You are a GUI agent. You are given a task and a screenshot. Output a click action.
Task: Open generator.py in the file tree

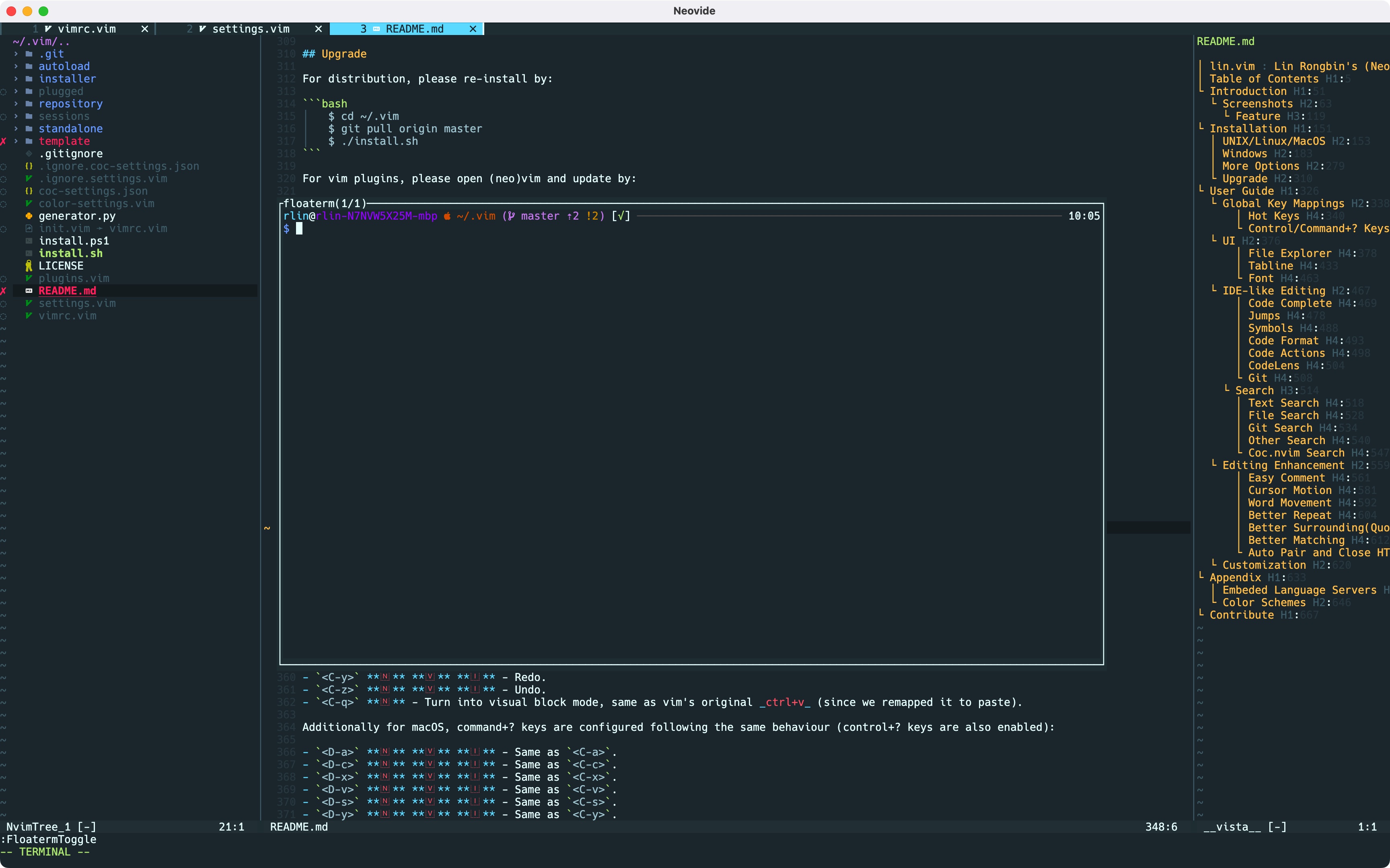(77, 216)
